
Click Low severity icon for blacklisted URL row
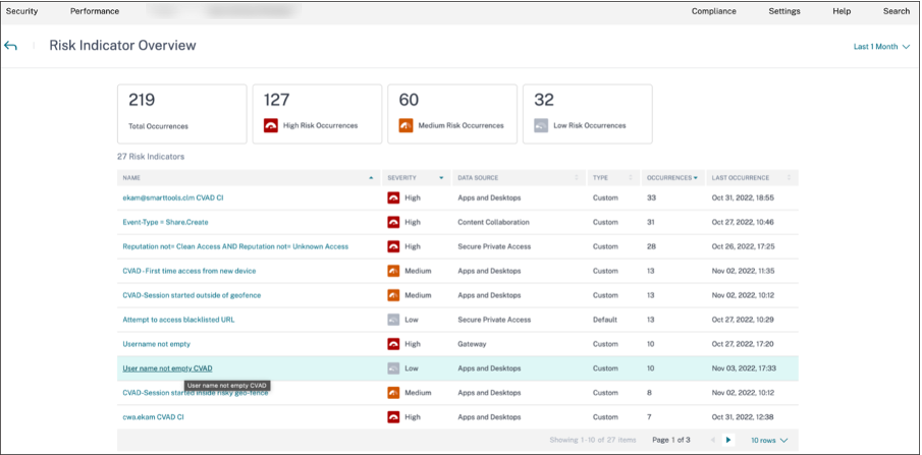tap(394, 320)
